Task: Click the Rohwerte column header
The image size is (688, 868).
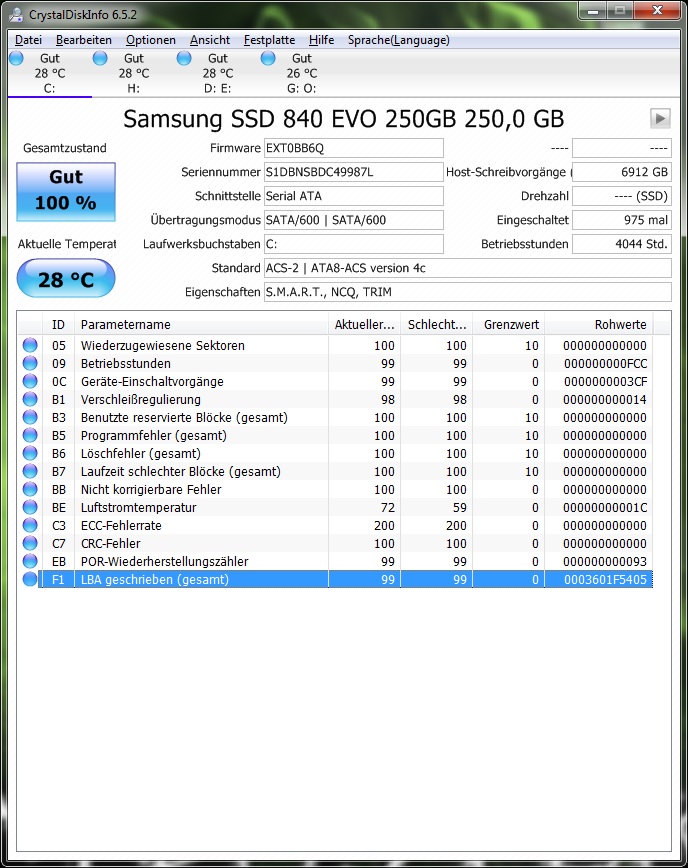Action: [x=599, y=324]
